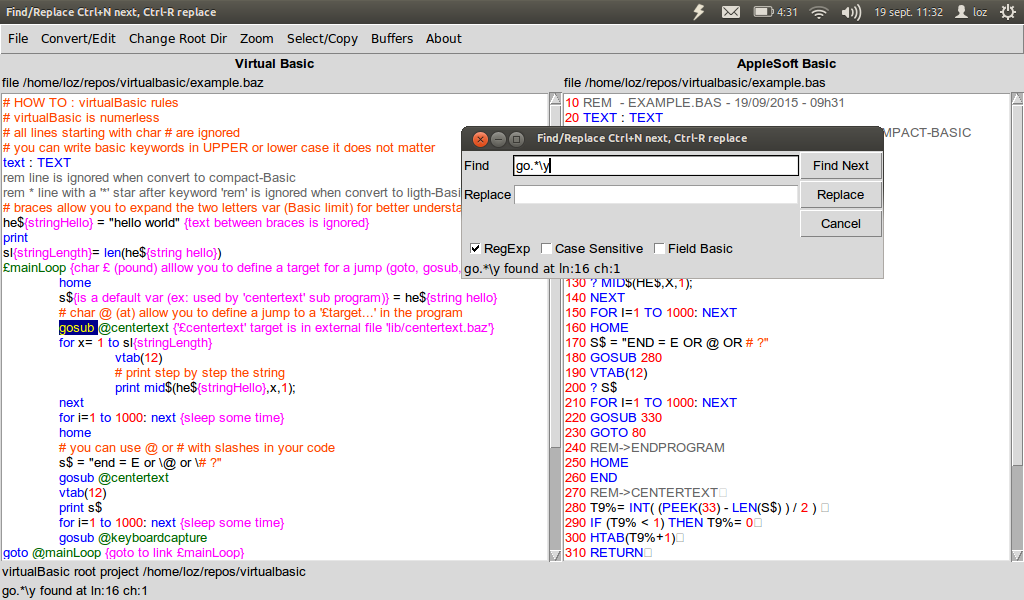The height and width of the screenshot is (600, 1024).
Task: Click the Replace button
Action: tap(840, 195)
